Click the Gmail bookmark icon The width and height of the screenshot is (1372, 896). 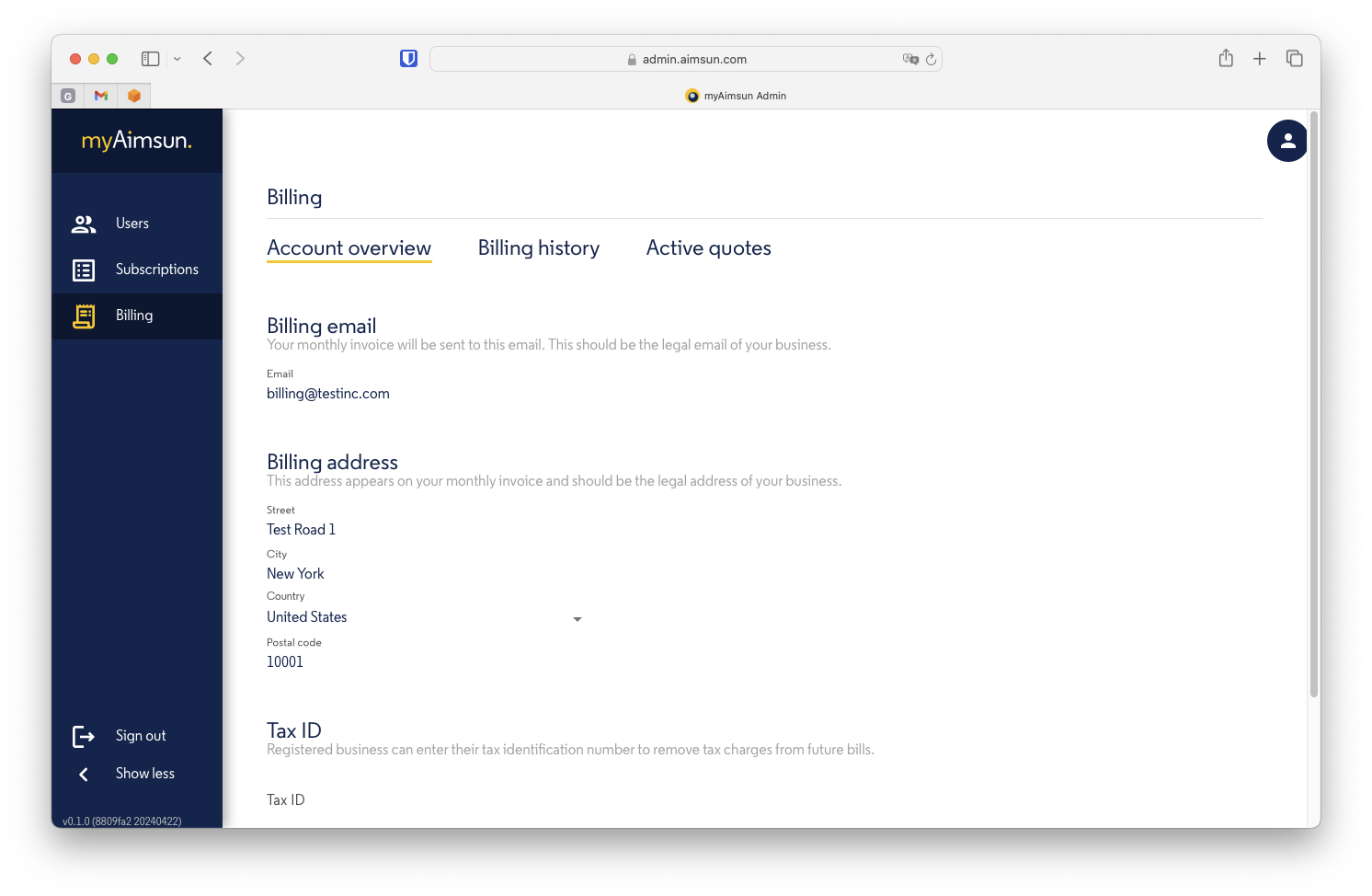pyautogui.click(x=100, y=95)
